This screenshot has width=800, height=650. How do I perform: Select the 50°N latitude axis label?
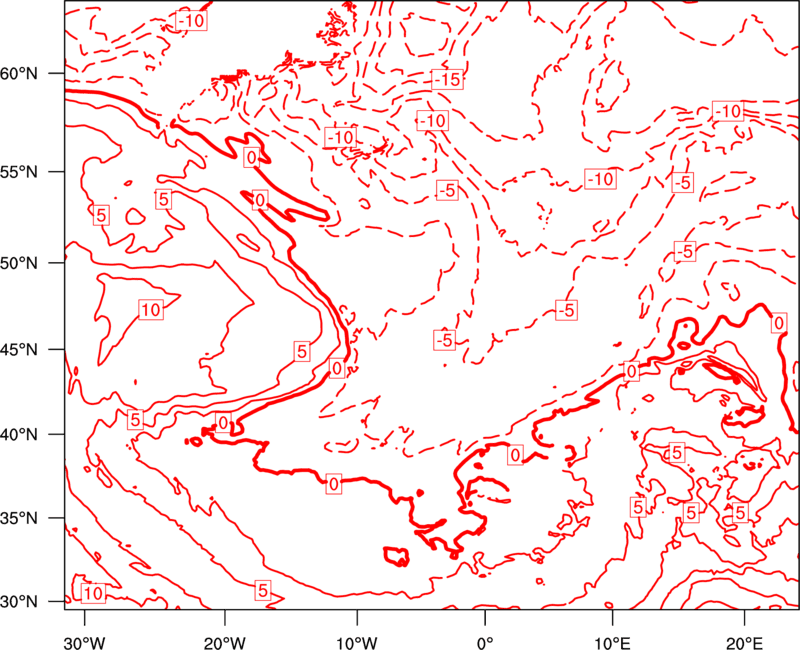pyautogui.click(x=19, y=263)
